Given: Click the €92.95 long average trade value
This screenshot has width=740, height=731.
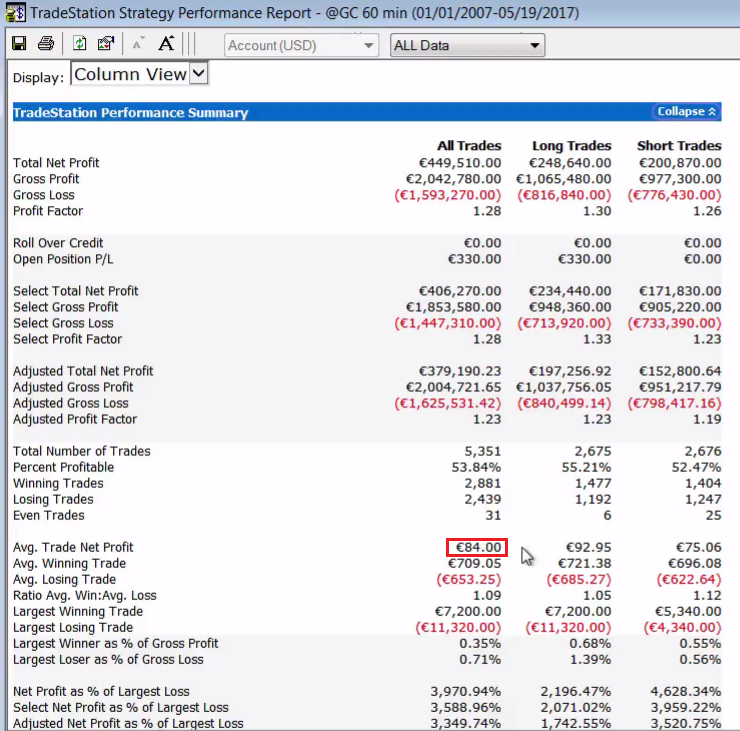Looking at the screenshot, I should (x=589, y=548).
